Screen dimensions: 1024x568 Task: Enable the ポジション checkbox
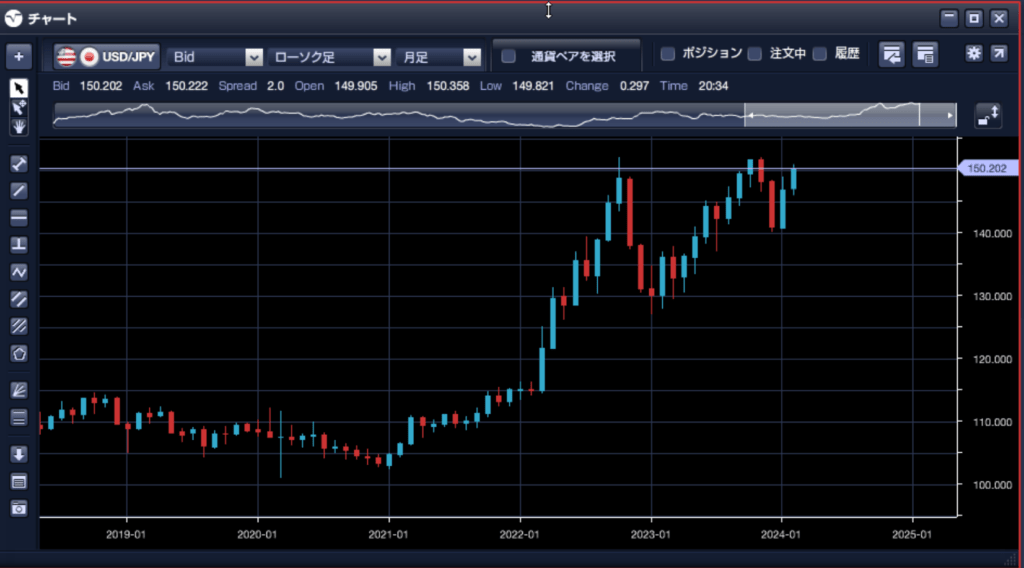pyautogui.click(x=668, y=54)
